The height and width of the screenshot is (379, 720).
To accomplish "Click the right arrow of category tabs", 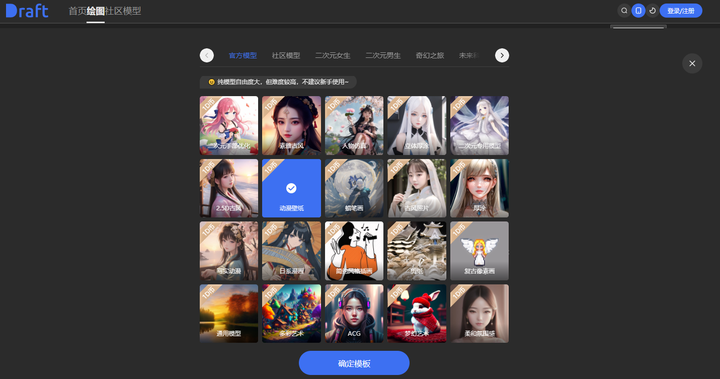I will point(502,56).
